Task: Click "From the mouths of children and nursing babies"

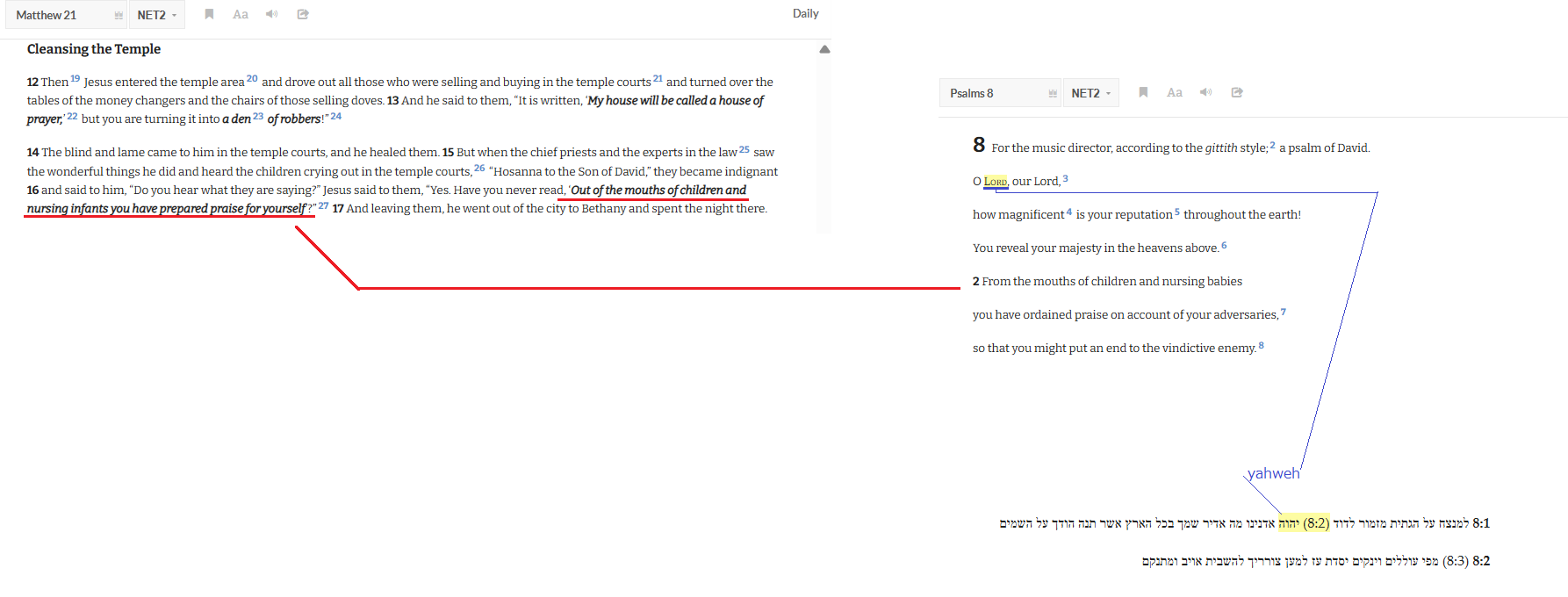Action: (1111, 282)
